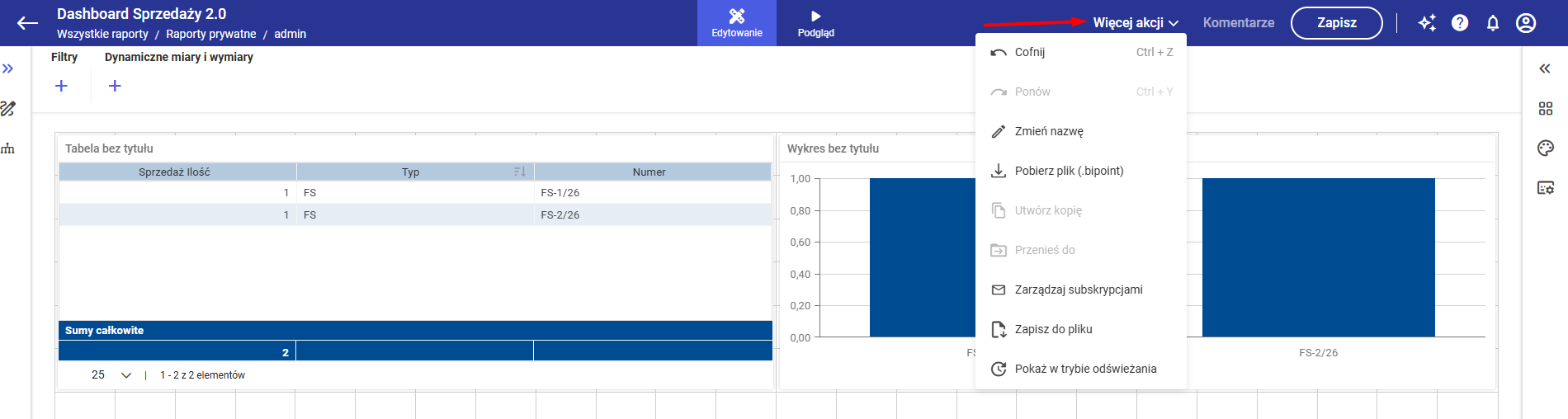Open the widgets grid icon in right sidebar
This screenshot has height=419, width=1568.
[1546, 109]
